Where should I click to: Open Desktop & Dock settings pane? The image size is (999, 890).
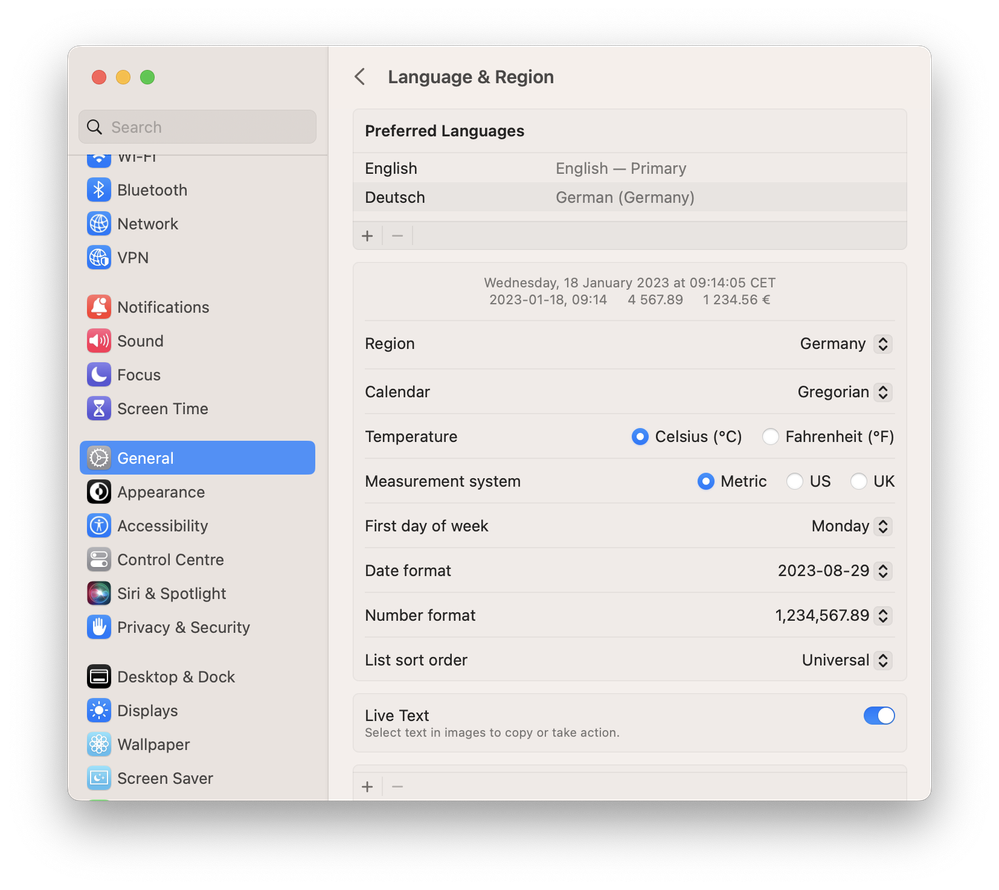click(x=198, y=677)
